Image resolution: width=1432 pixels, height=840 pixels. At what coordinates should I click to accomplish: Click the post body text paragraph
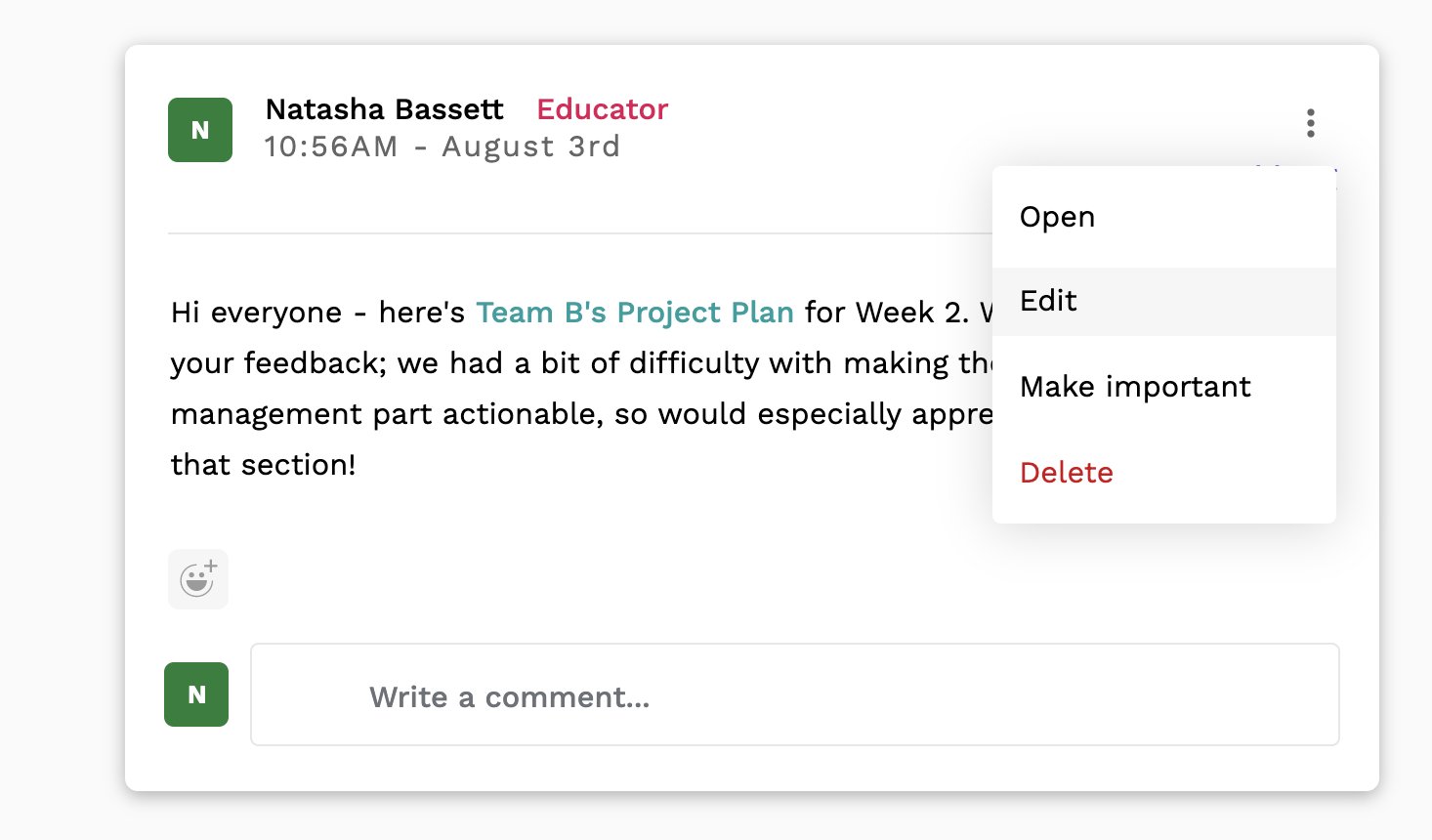click(581, 389)
